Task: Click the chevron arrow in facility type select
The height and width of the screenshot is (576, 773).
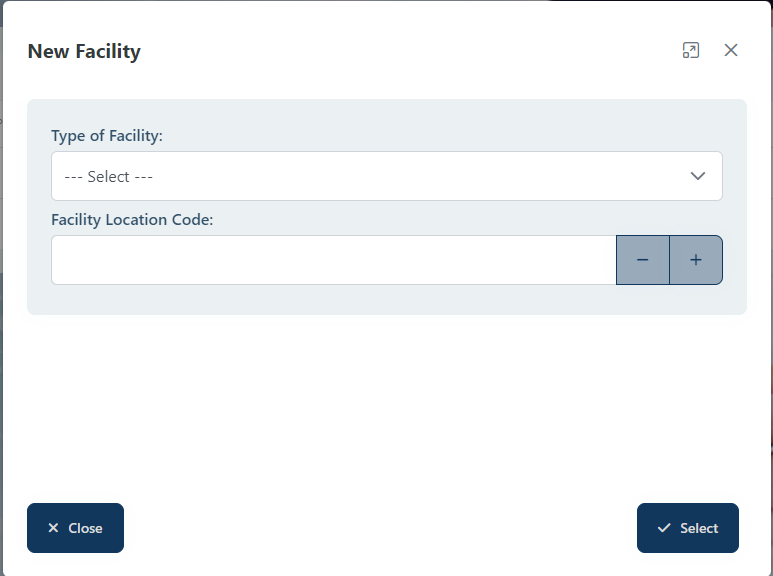Action: tap(698, 176)
